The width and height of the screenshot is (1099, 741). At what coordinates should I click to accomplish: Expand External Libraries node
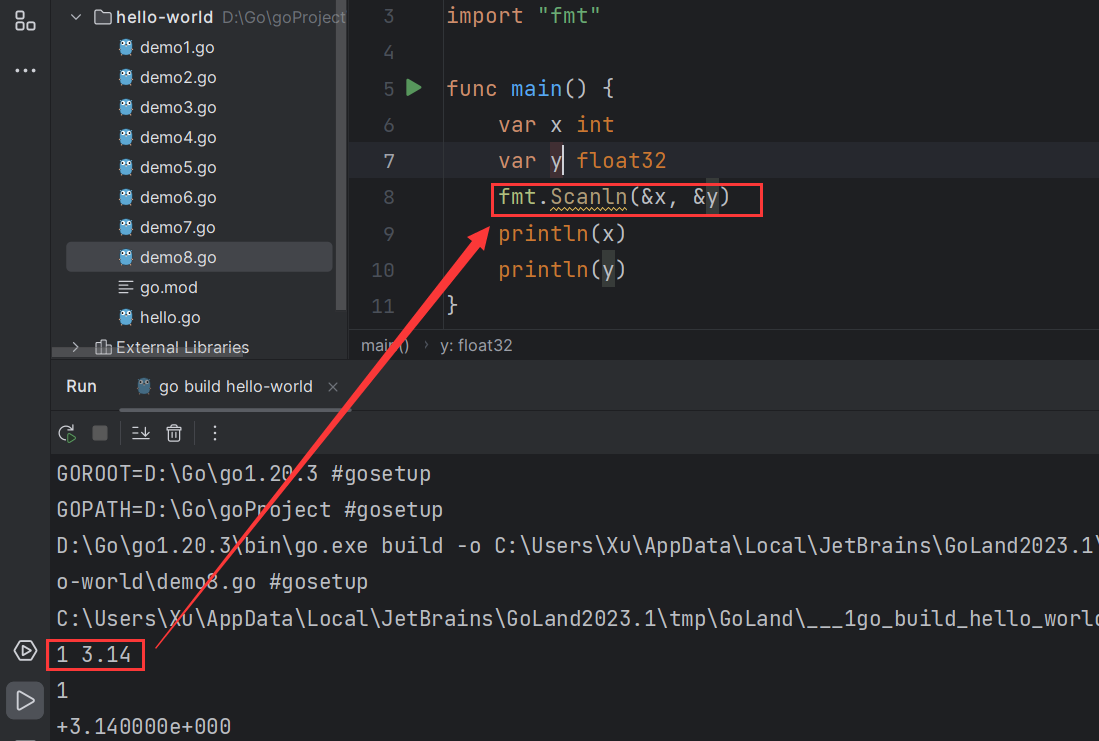click(x=76, y=347)
